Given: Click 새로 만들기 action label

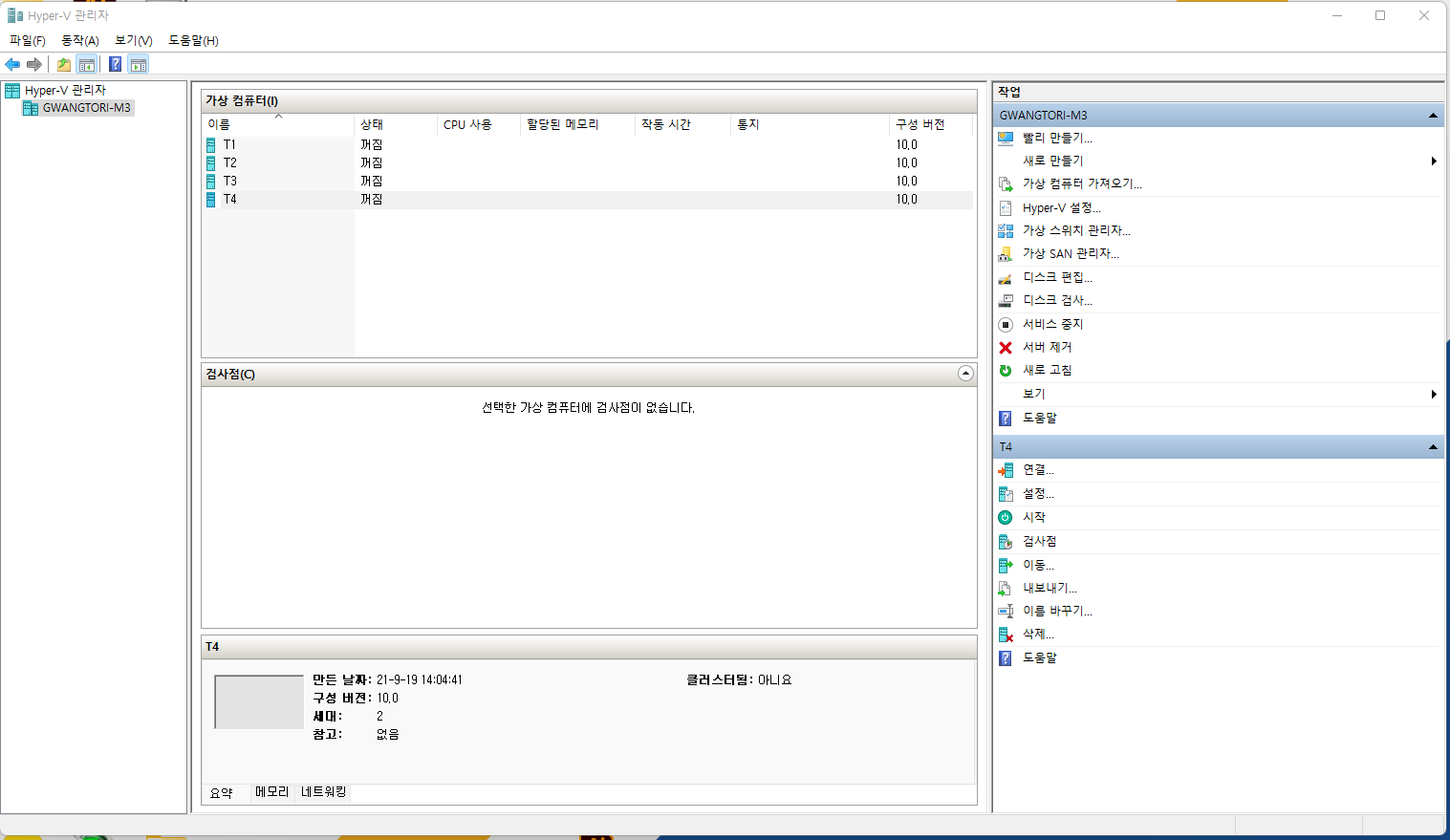Looking at the screenshot, I should pyautogui.click(x=1053, y=161).
